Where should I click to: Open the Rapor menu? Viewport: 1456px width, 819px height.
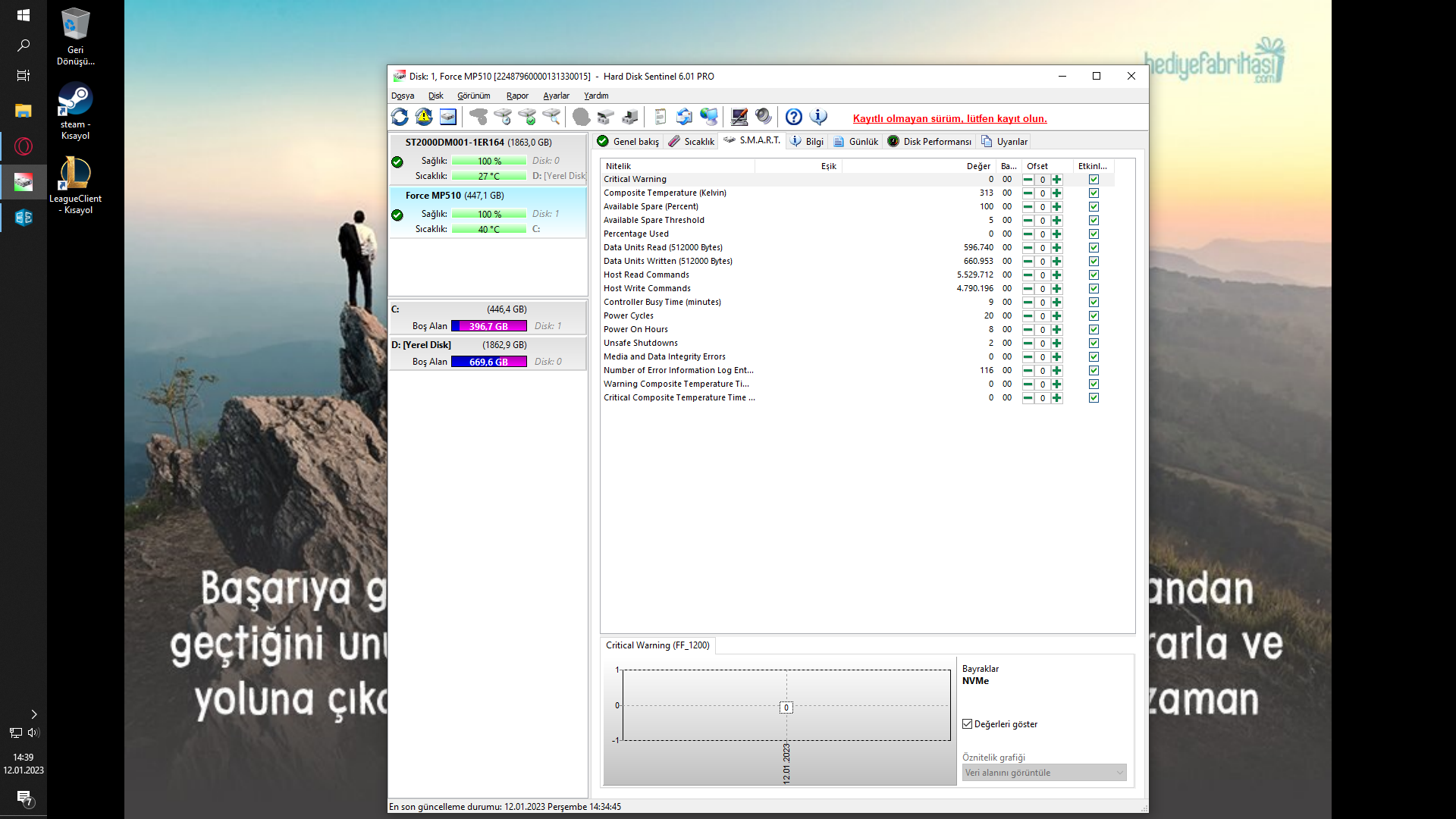pos(517,96)
